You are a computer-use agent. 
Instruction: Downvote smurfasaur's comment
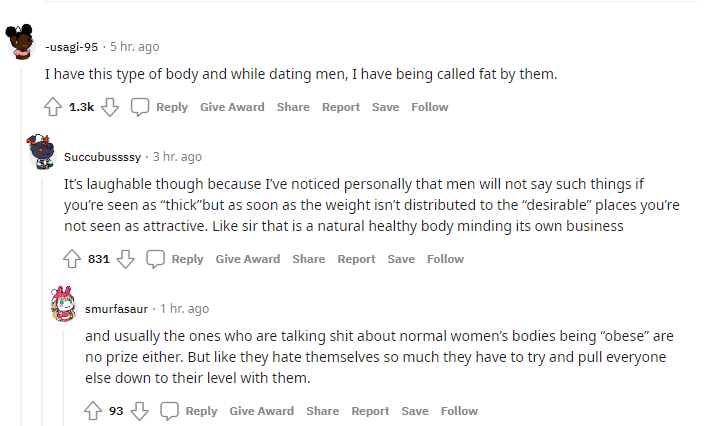[x=139, y=410]
